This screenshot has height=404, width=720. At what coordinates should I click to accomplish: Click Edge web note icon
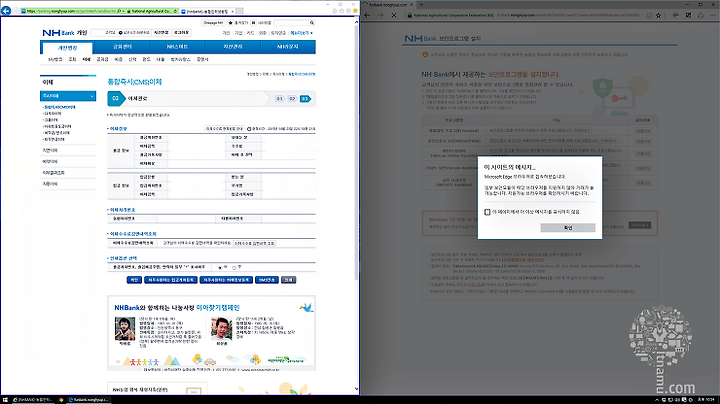click(x=688, y=15)
